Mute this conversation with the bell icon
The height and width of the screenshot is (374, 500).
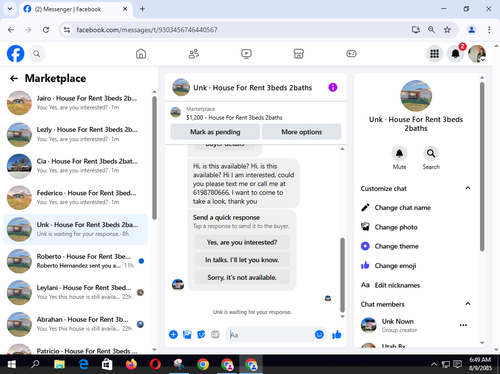click(x=399, y=153)
